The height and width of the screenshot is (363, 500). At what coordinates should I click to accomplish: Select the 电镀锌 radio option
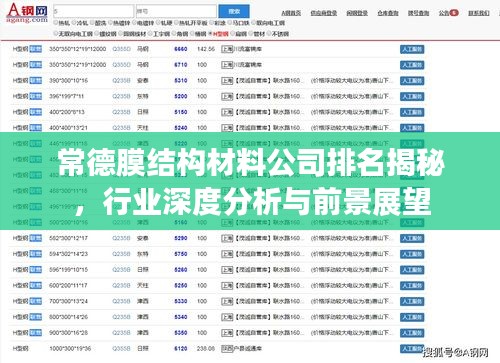(x=134, y=23)
